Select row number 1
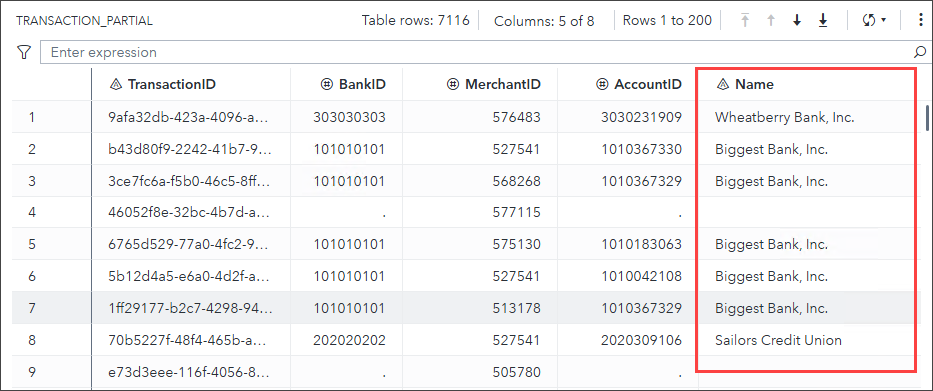The image size is (933, 391). pos(32,117)
